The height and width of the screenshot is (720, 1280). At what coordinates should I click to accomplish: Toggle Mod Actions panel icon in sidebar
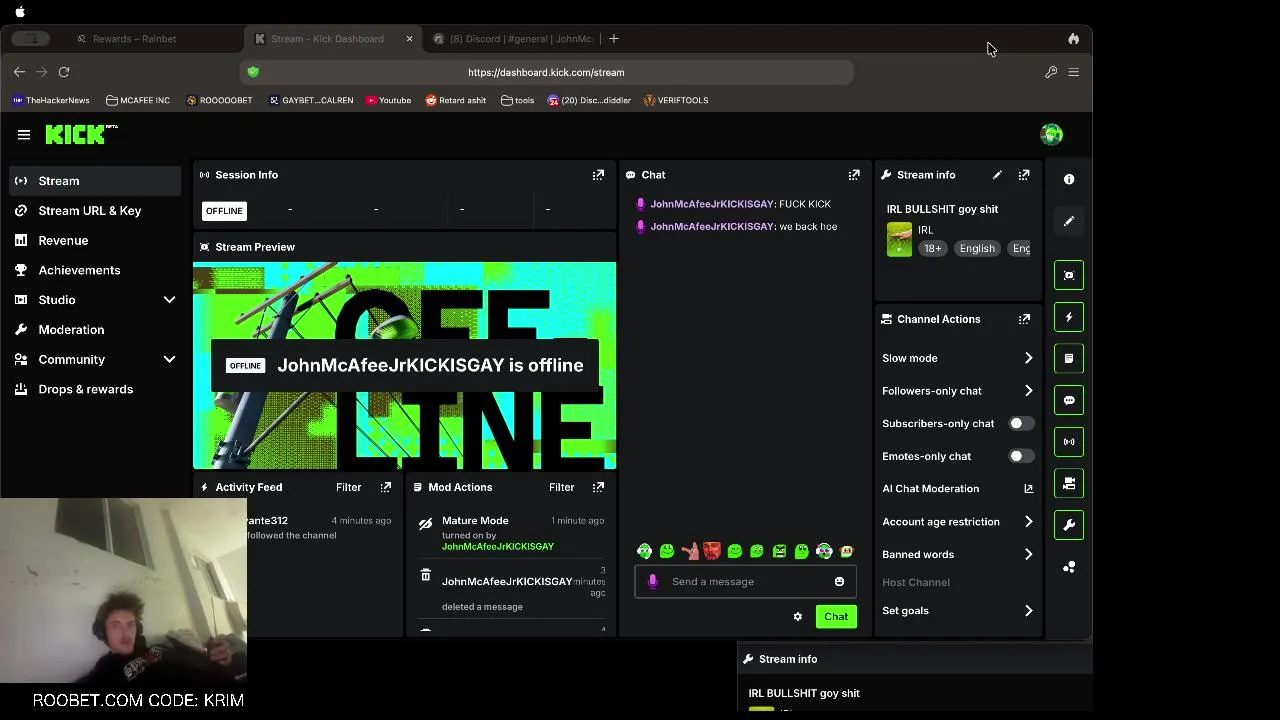click(1069, 358)
